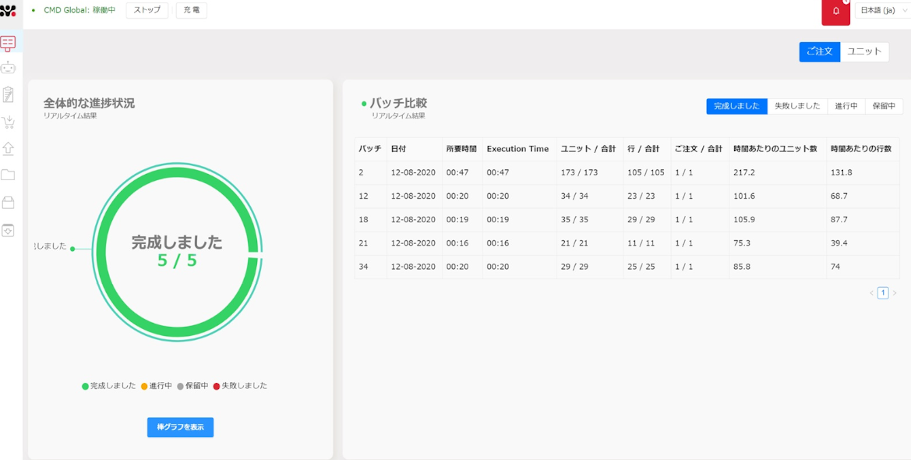
Task: Toggle green 完成しました legend swatch
Action: (86, 386)
